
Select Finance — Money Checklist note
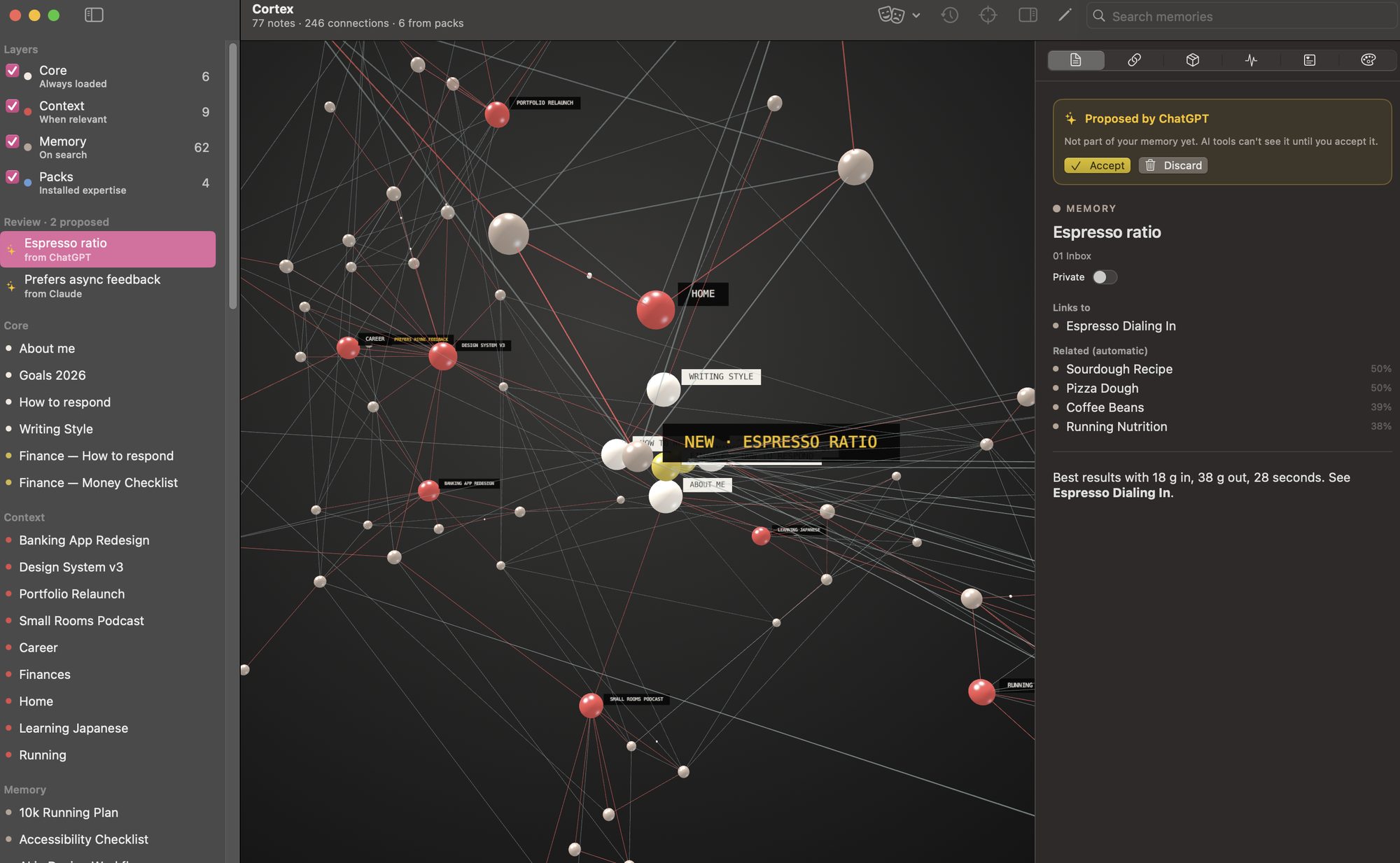[98, 483]
